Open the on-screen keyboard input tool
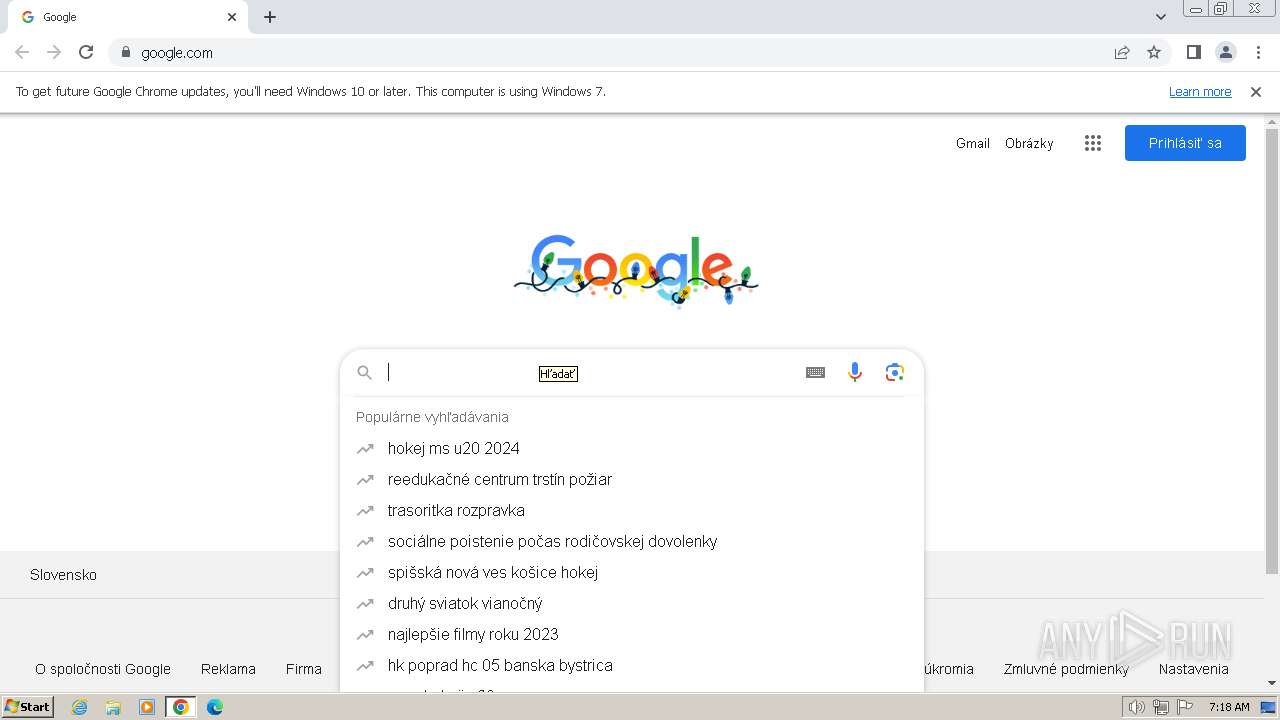Image resolution: width=1280 pixels, height=720 pixels. tap(816, 373)
